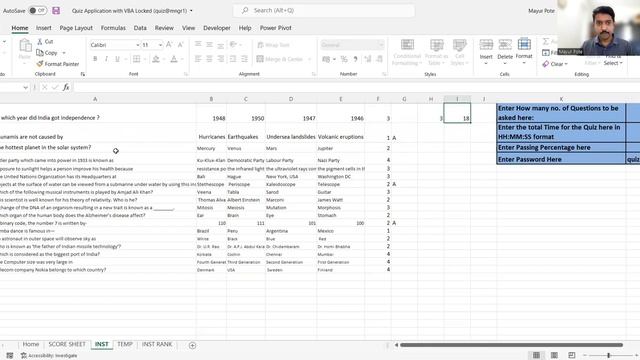This screenshot has height=360, width=640.
Task: Toggle Underline formatting
Action: (118, 59)
